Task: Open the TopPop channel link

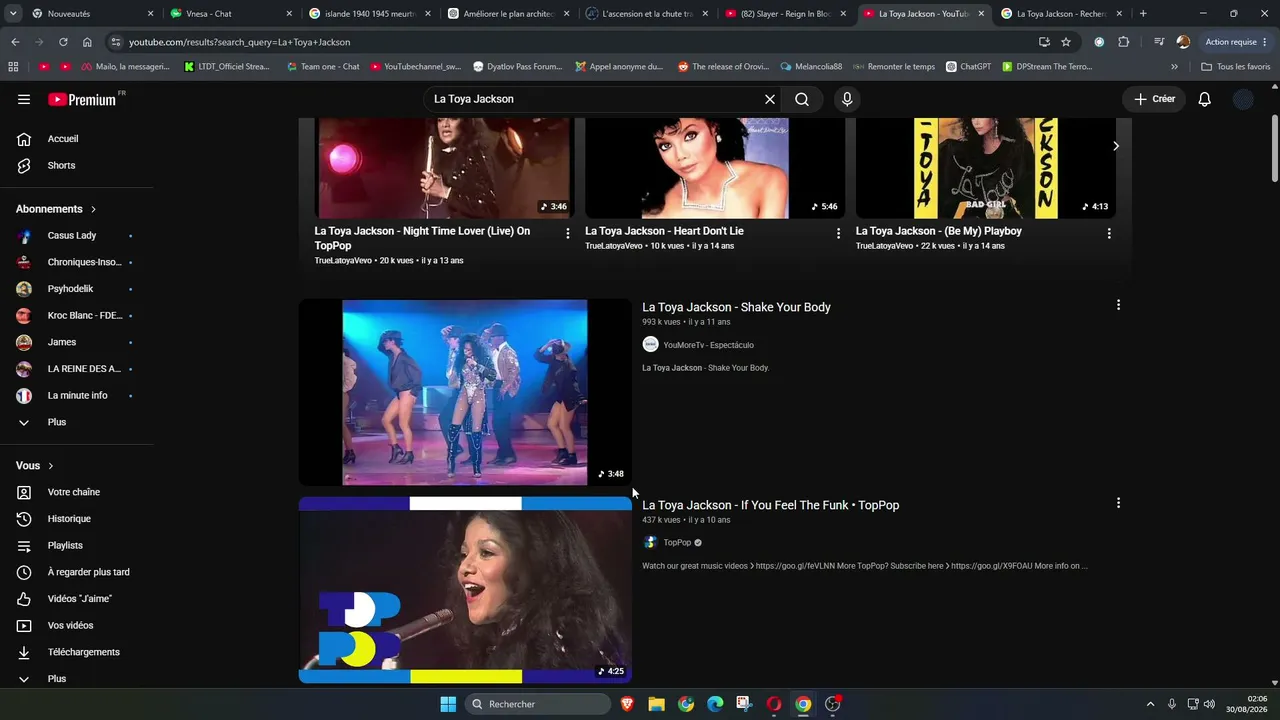Action: pos(677,543)
